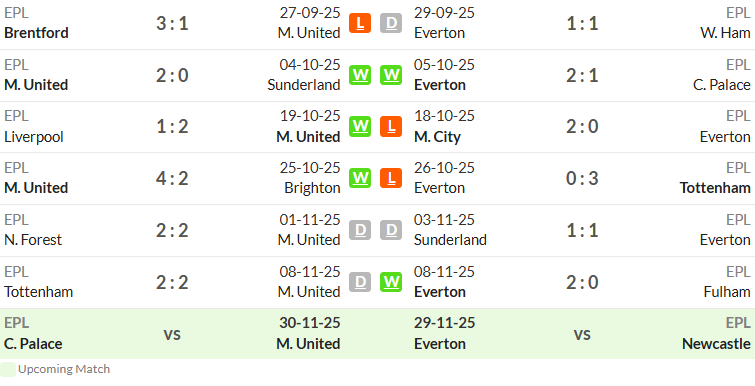Click the Liverpool team name

(34, 137)
